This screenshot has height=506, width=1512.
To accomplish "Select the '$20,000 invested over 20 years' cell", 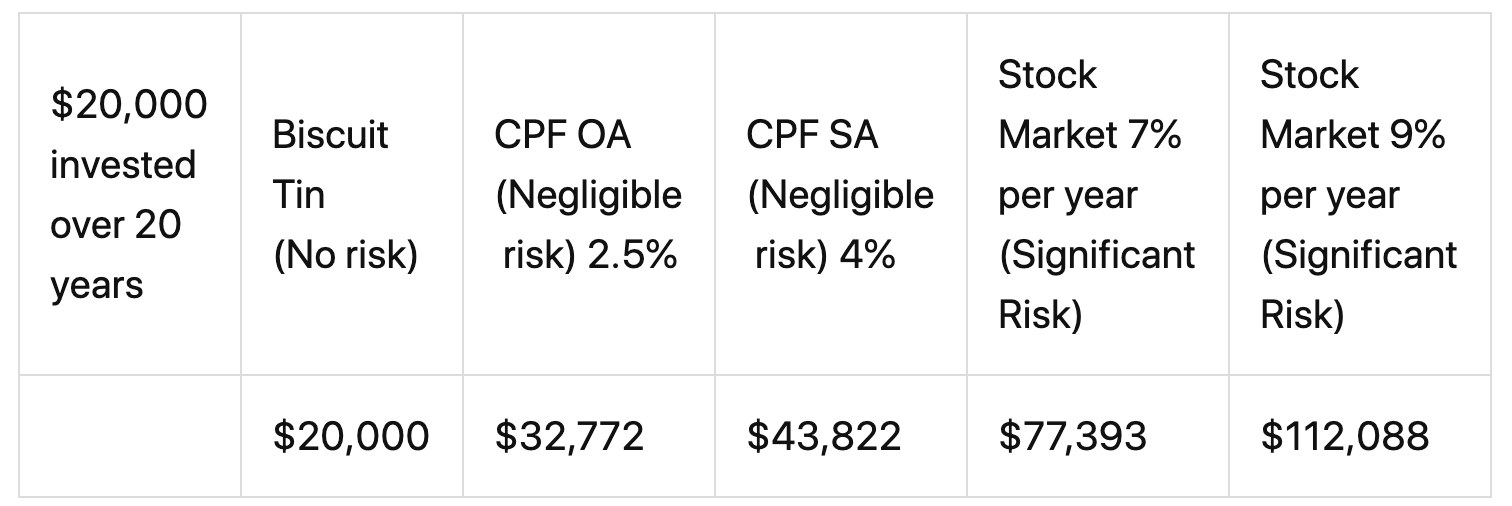I will pos(130,195).
